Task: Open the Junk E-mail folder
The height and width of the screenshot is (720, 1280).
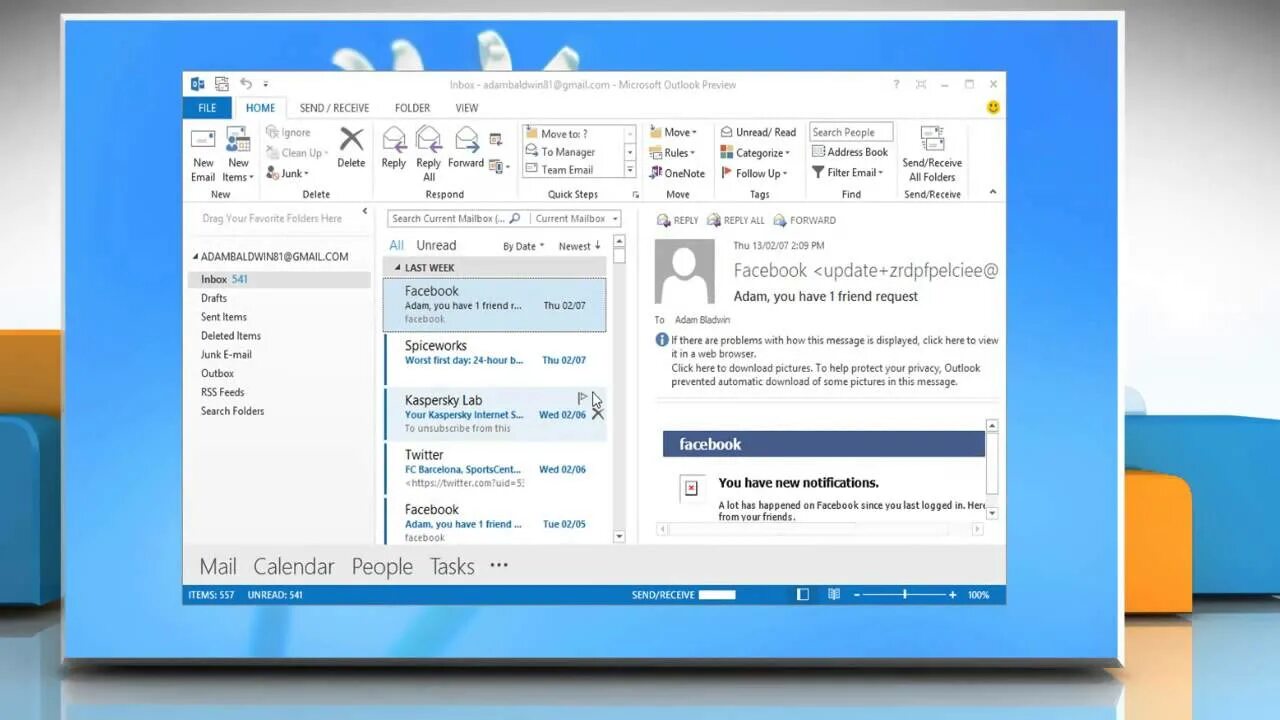Action: coord(226,355)
